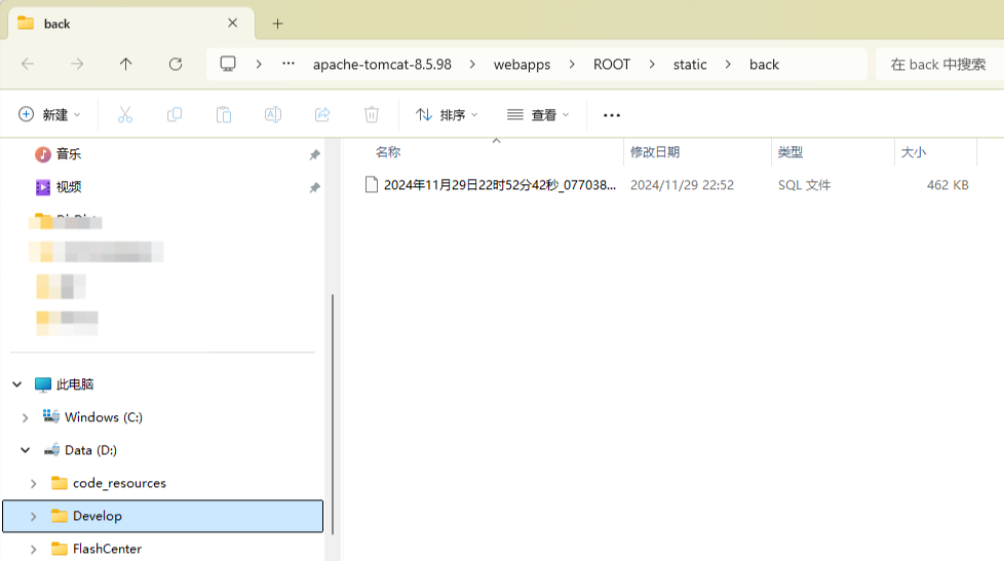Image resolution: width=1004 pixels, height=561 pixels.
Task: Click the Paste clipboard icon
Action: click(223, 115)
